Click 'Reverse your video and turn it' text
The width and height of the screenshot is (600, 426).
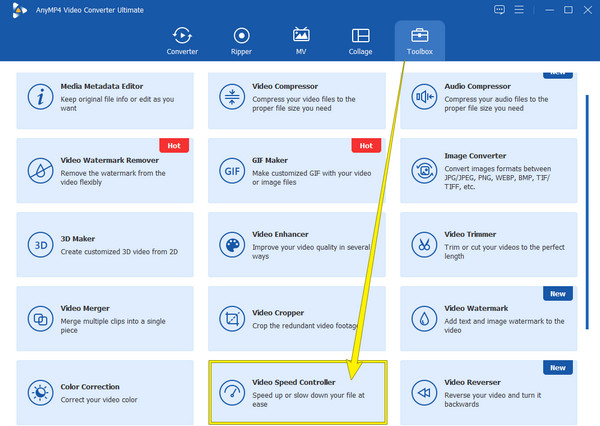[493, 395]
